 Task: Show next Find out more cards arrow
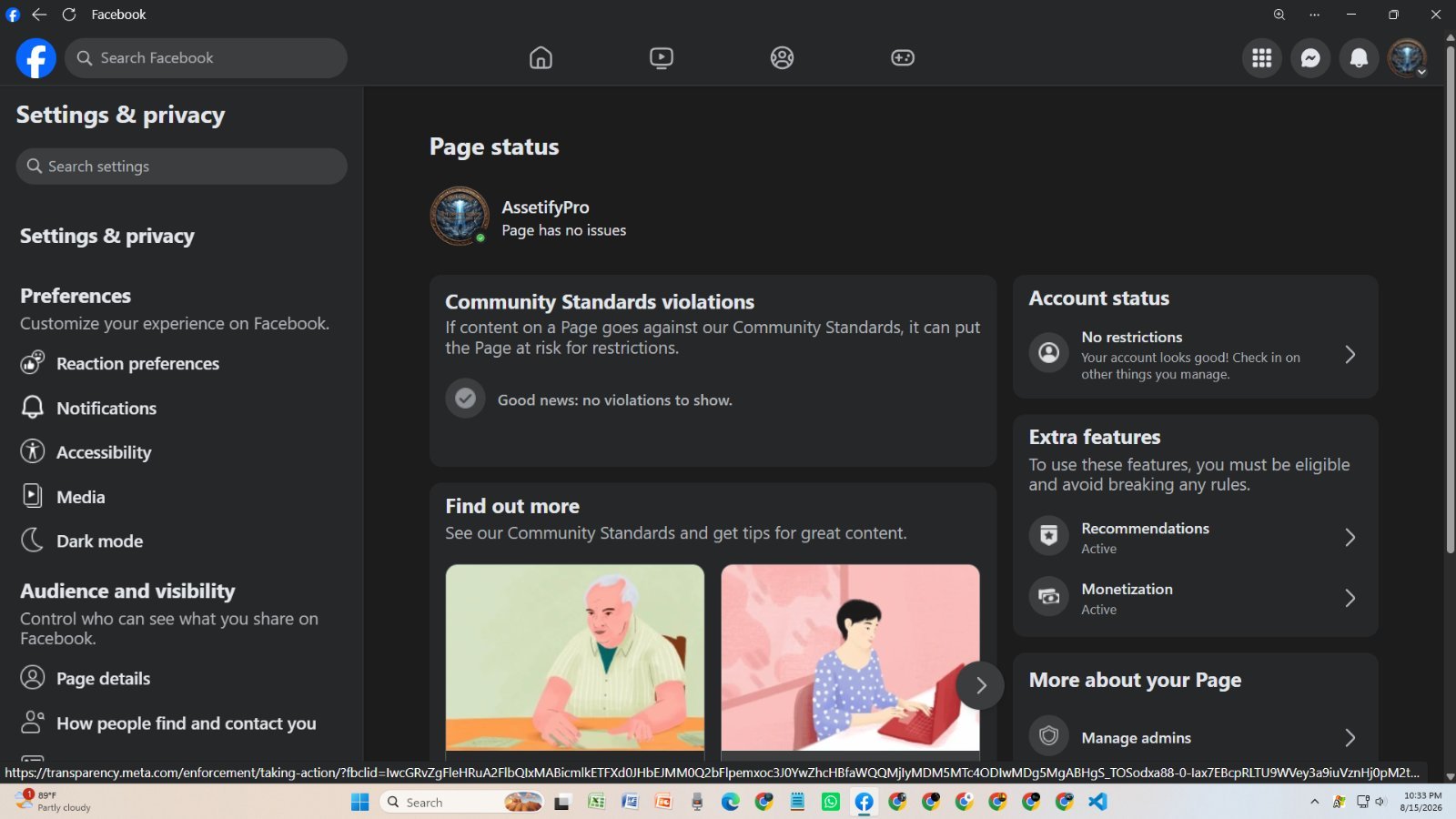pos(980,685)
